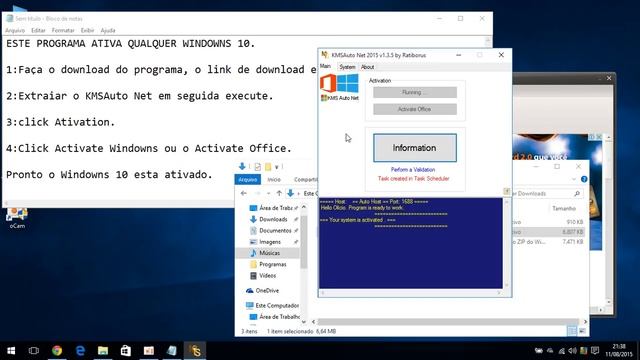Open the Arquivo menu in Notepad

(15, 30)
